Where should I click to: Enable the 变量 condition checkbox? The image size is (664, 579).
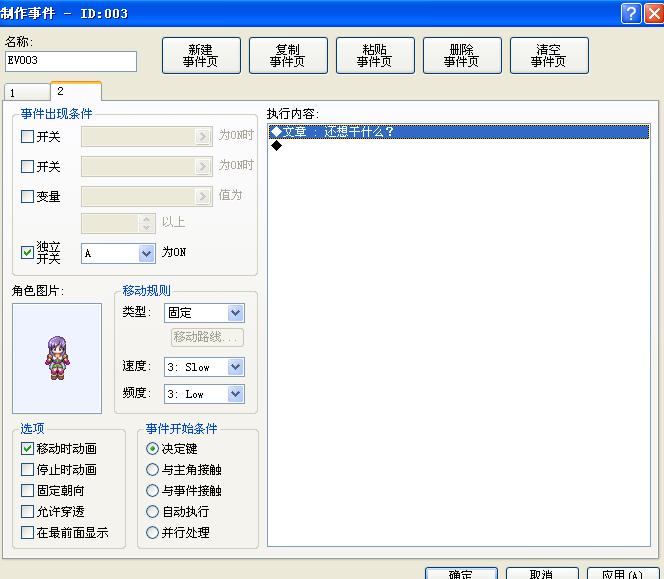coord(27,196)
